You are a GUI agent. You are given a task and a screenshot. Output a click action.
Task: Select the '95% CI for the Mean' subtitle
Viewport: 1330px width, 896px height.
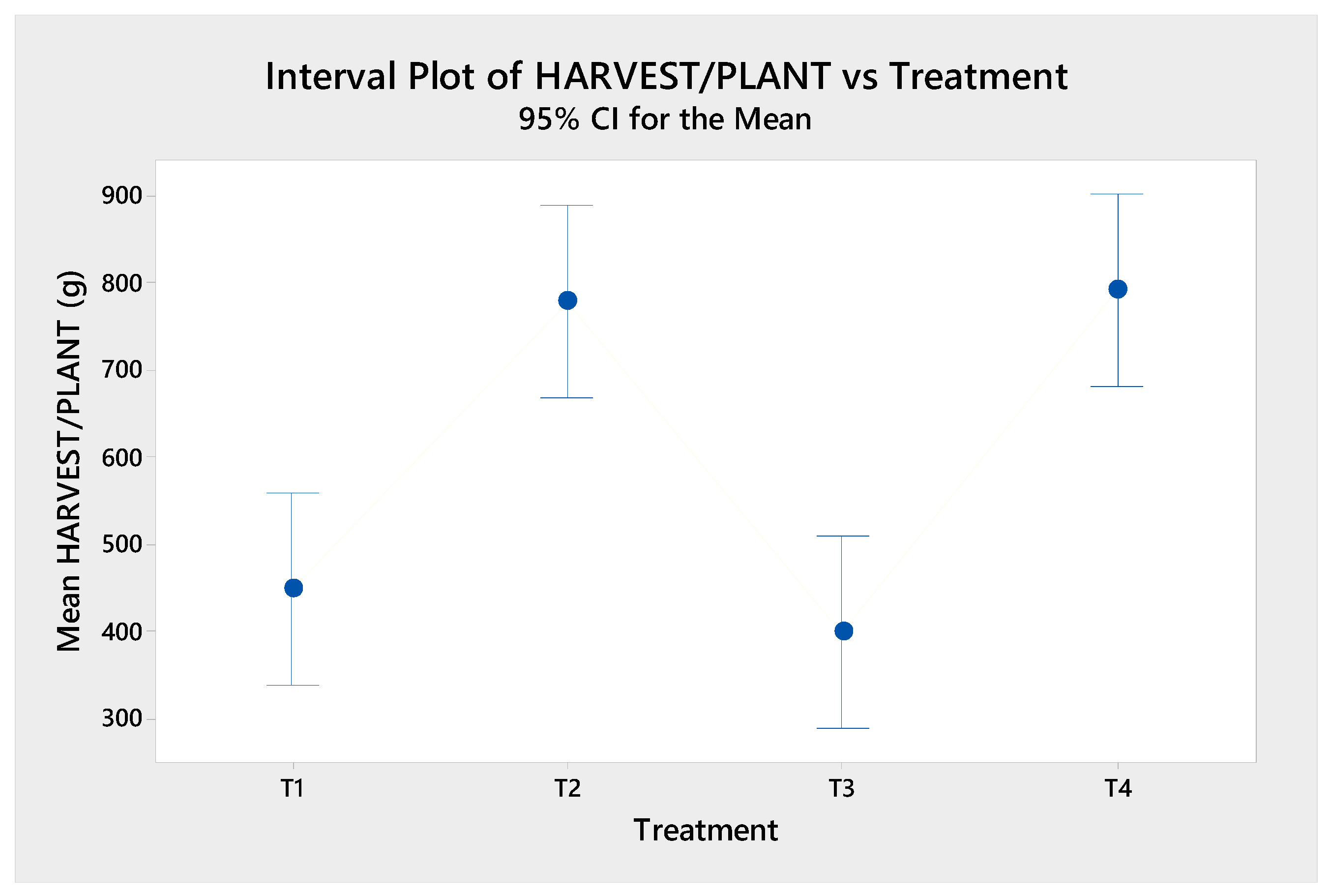(664, 119)
